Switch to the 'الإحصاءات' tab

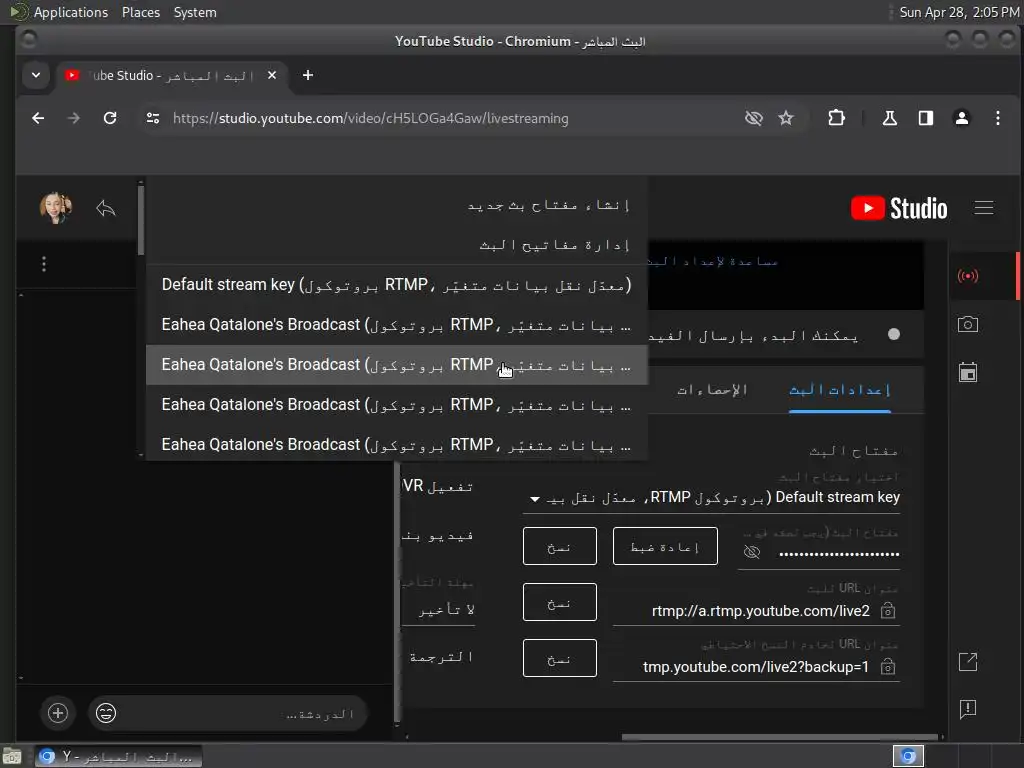pos(712,390)
